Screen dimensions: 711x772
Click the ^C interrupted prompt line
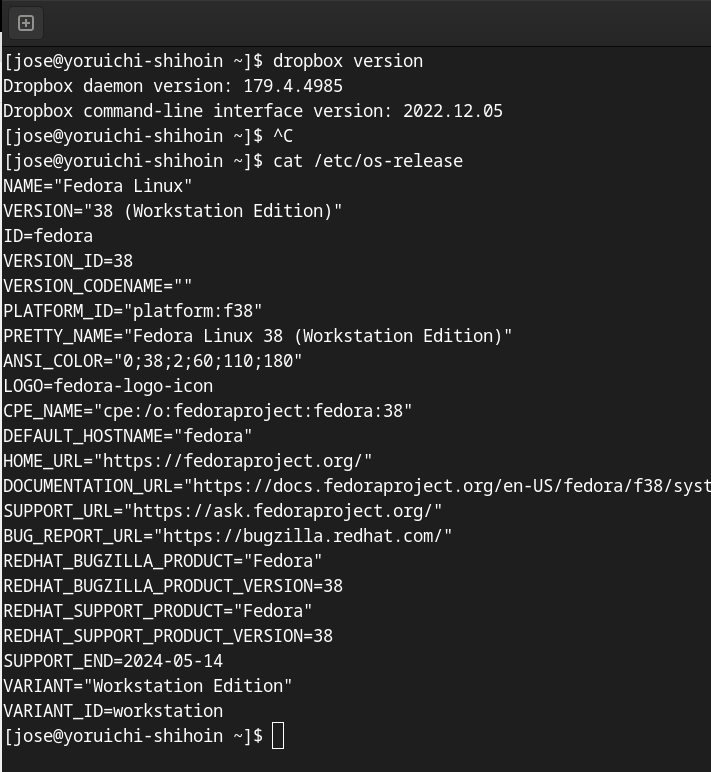148,136
